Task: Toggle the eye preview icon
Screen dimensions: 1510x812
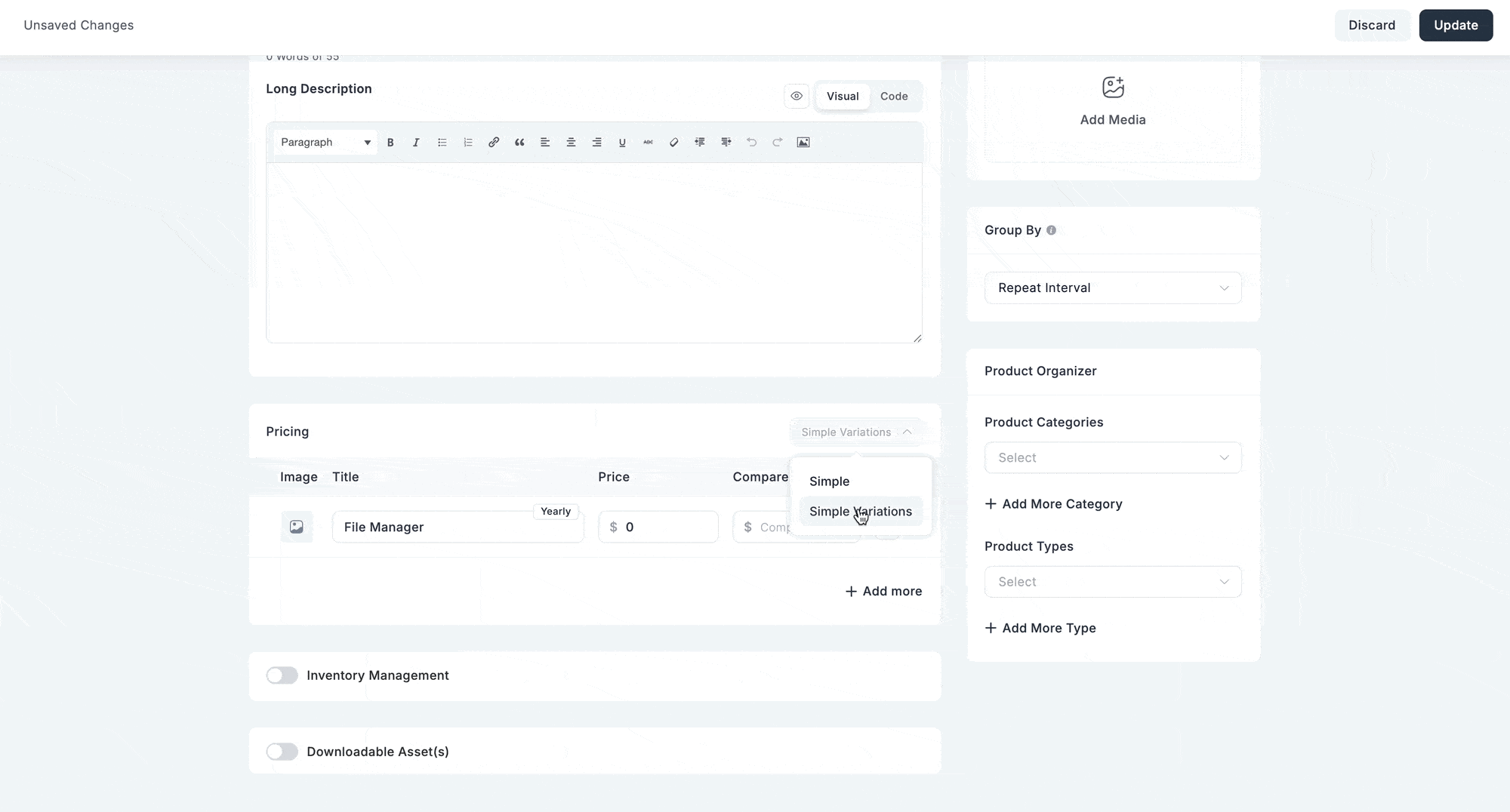Action: pyautogui.click(x=797, y=97)
